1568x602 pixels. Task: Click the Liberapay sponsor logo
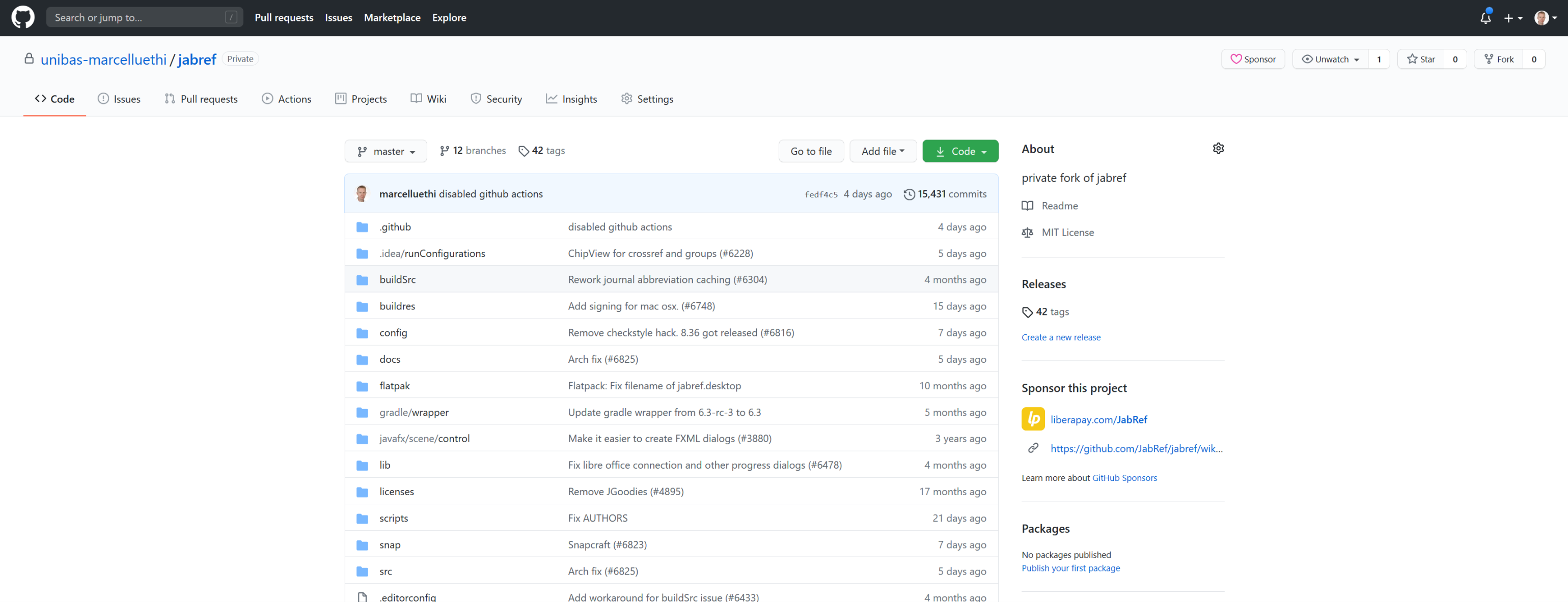(x=1033, y=419)
